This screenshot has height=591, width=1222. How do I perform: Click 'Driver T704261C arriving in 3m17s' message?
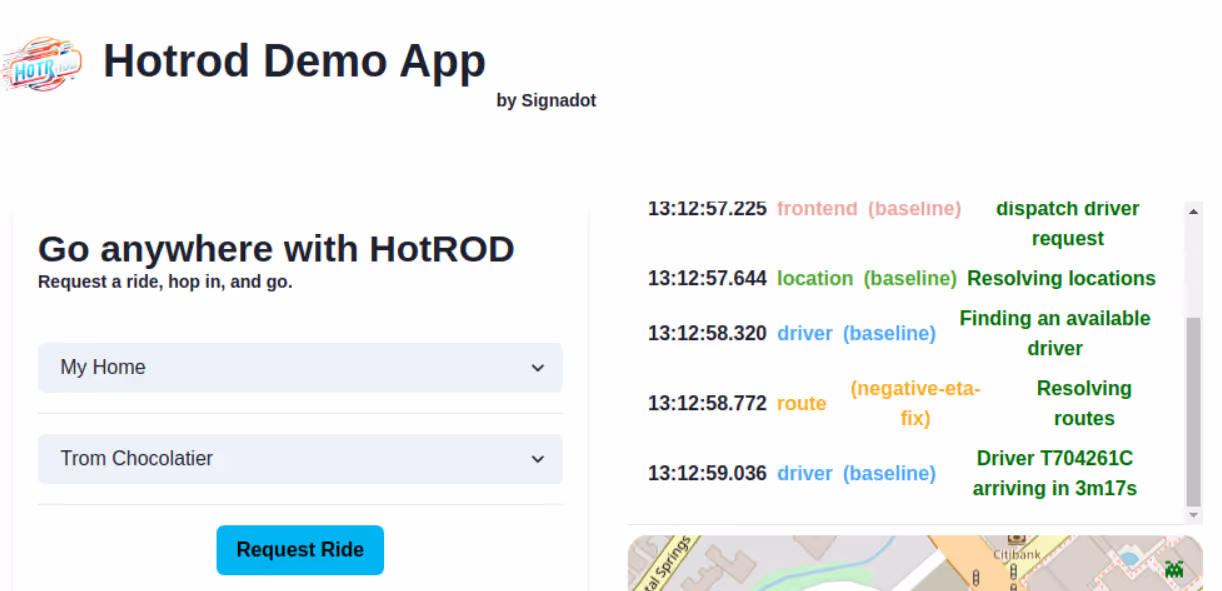coord(1055,473)
